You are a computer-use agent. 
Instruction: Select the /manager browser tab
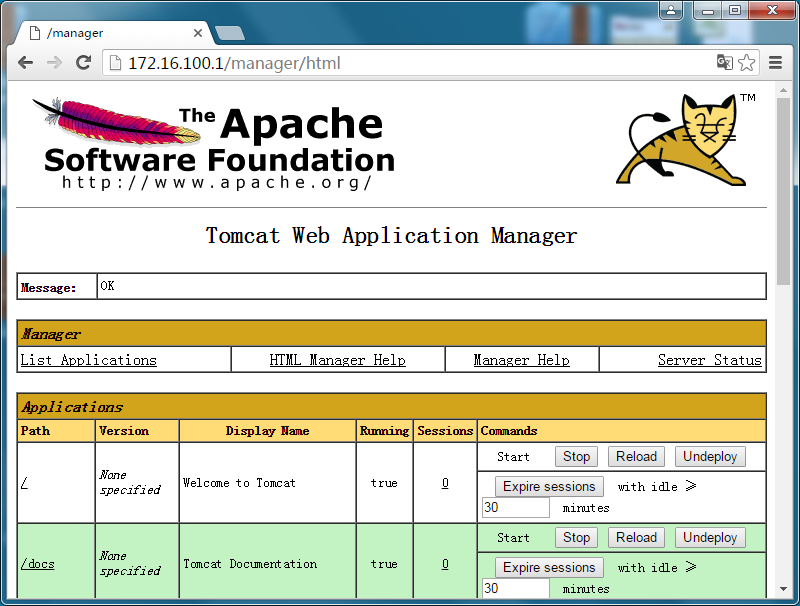point(111,33)
